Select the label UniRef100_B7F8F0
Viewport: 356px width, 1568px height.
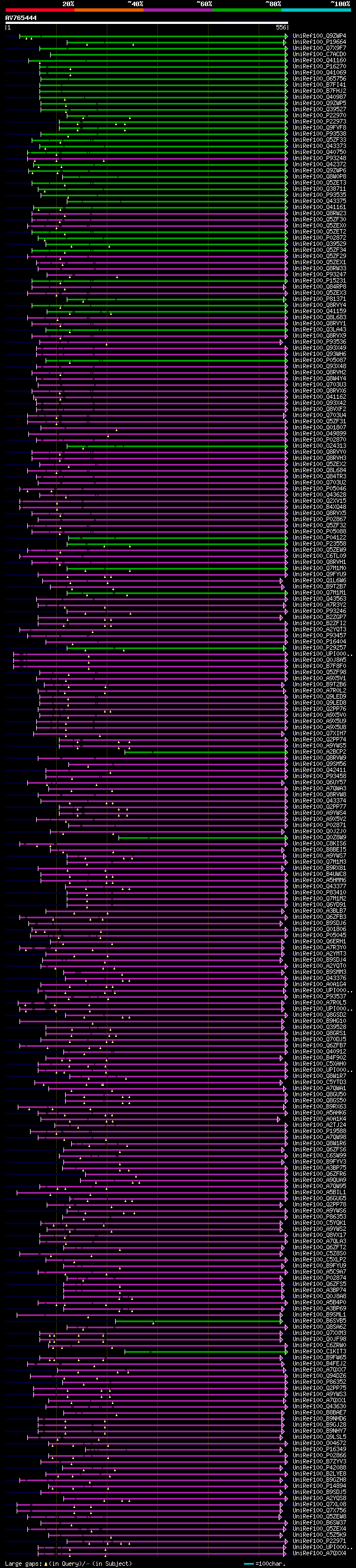point(319,666)
